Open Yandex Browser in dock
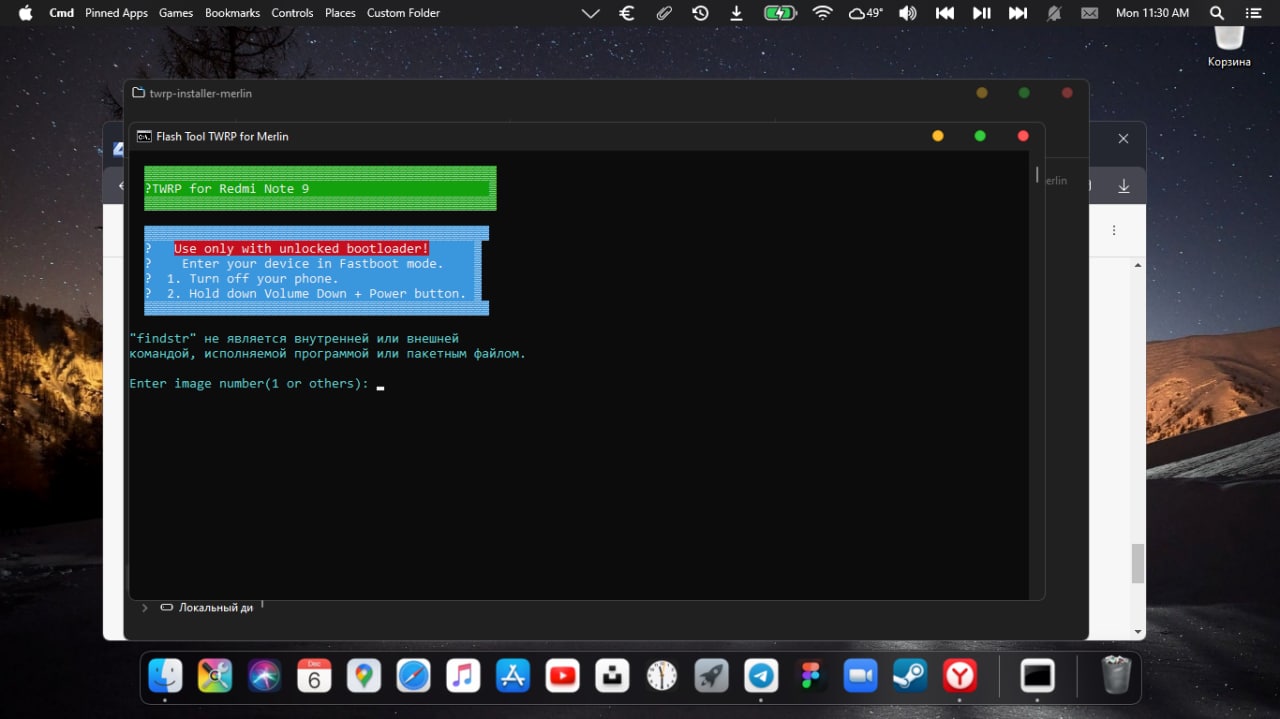Viewport: 1280px width, 719px height. (x=960, y=676)
